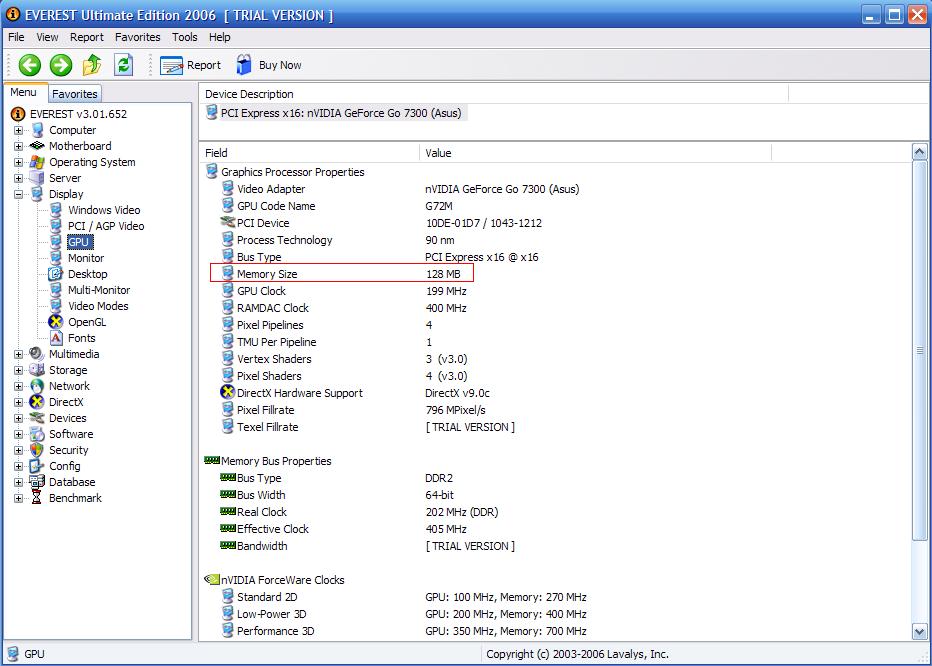Image resolution: width=932 pixels, height=666 pixels.
Task: Select the EVEREST v3.01.652 root icon
Action: point(18,114)
